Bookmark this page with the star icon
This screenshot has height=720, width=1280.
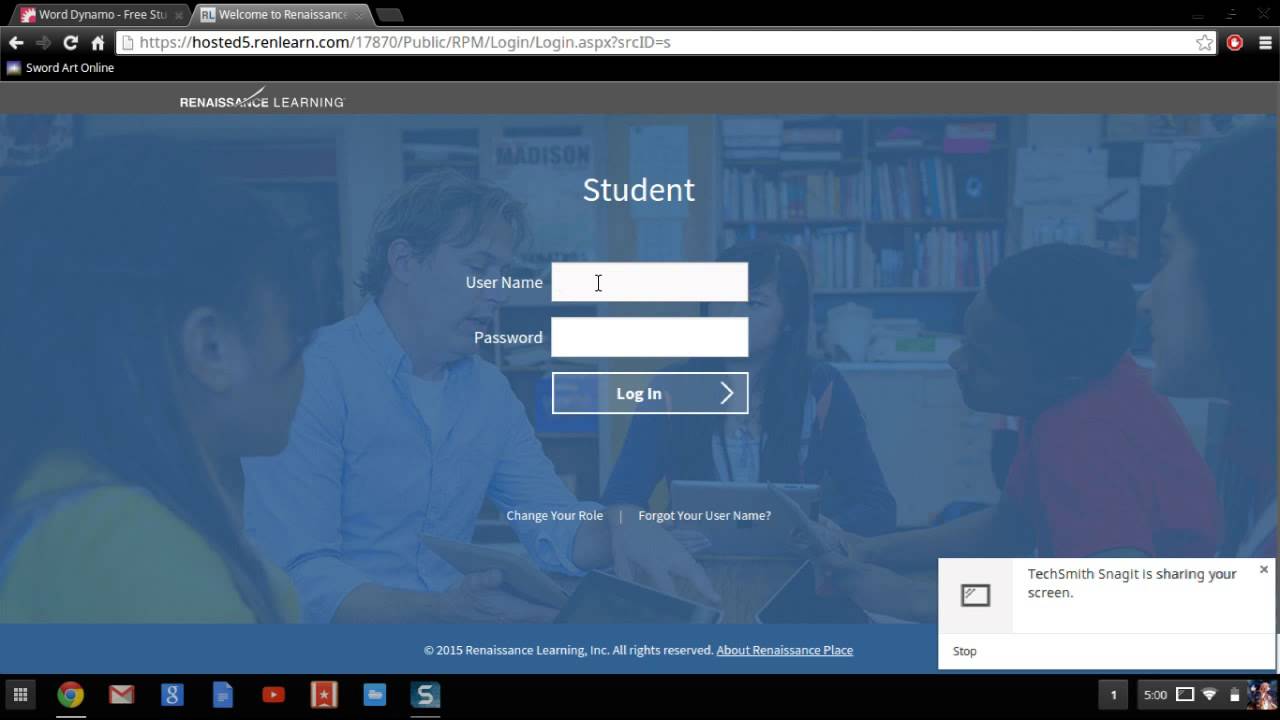tap(1204, 43)
